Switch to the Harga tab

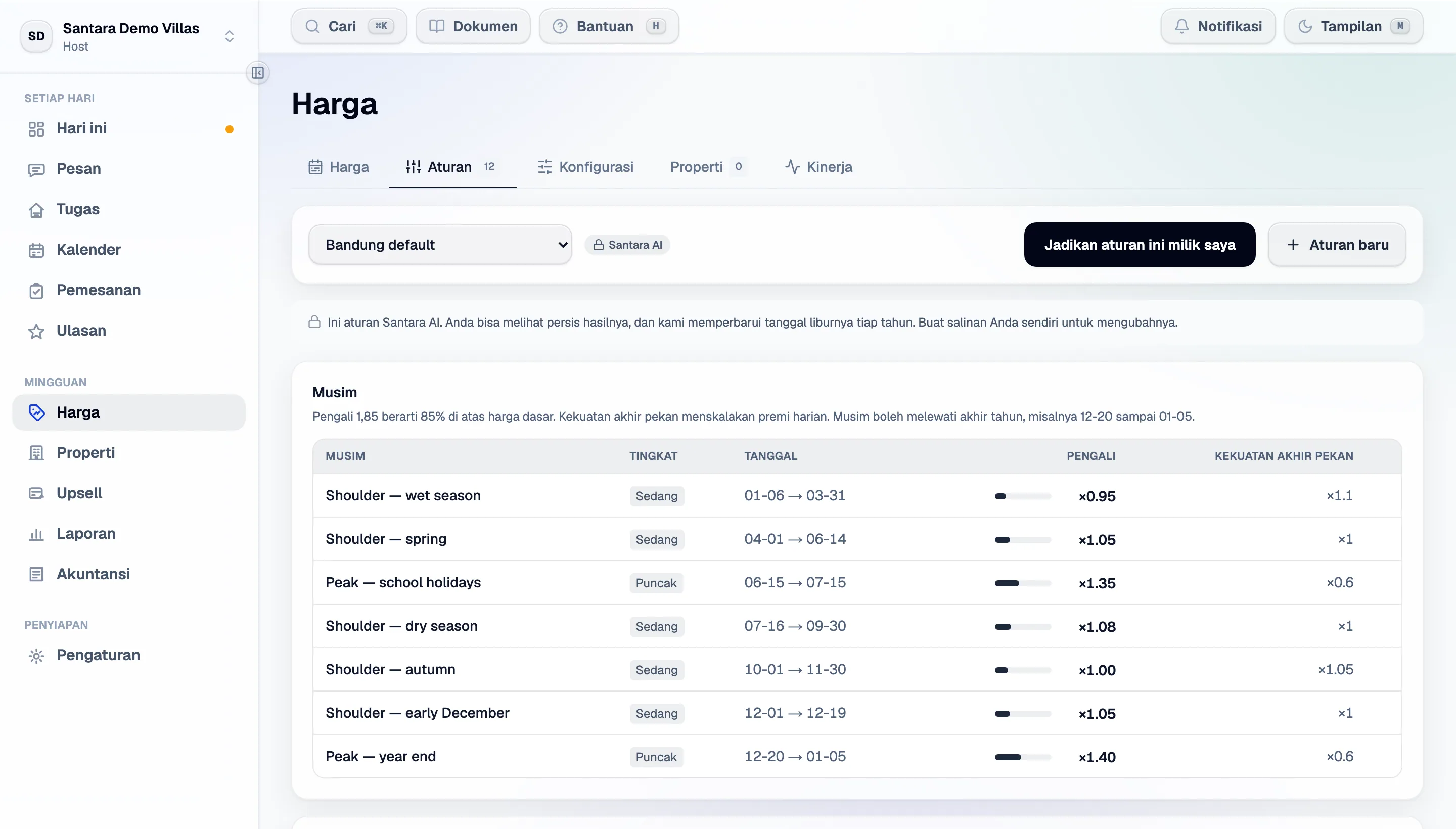(339, 167)
